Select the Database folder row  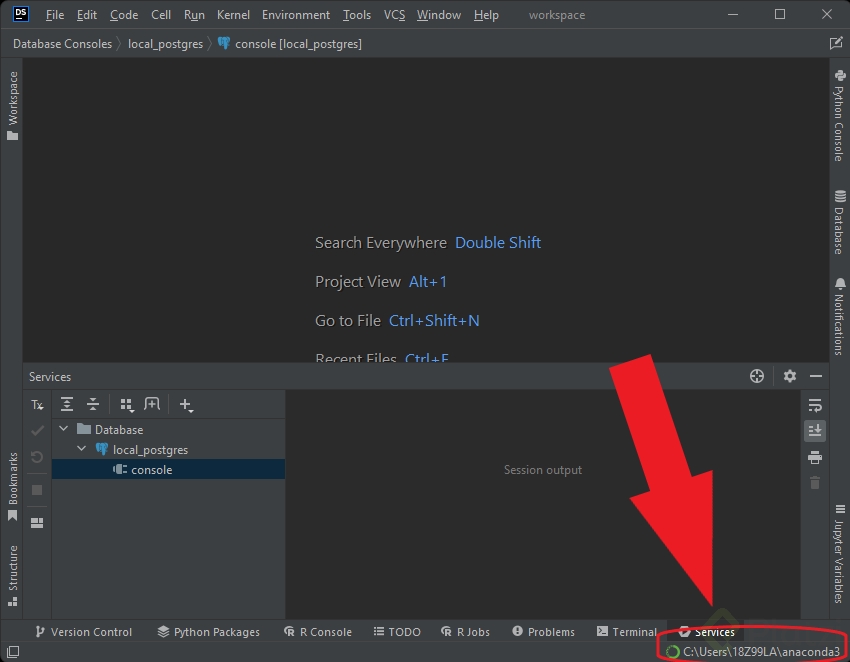click(169, 429)
